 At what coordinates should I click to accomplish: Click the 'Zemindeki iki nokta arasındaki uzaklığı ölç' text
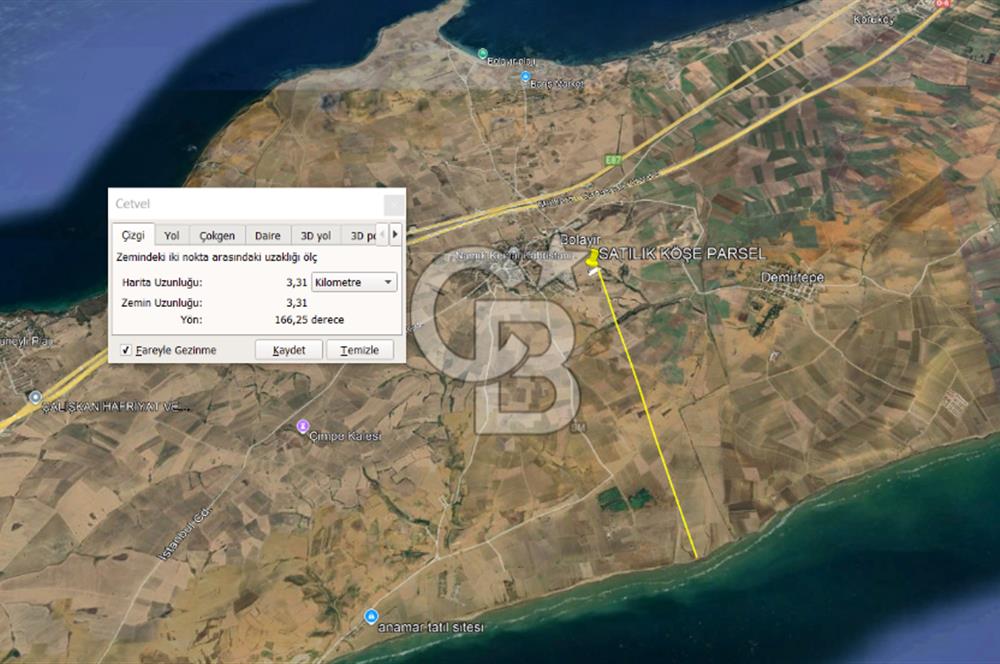[x=216, y=257]
